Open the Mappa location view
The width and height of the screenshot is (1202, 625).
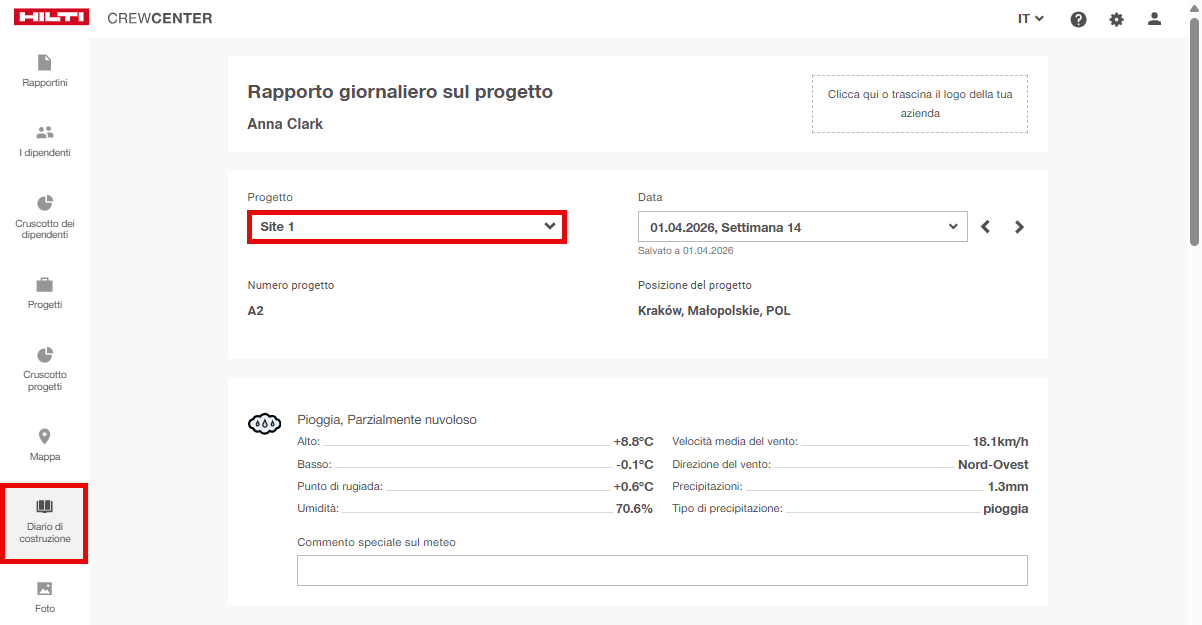coord(45,445)
